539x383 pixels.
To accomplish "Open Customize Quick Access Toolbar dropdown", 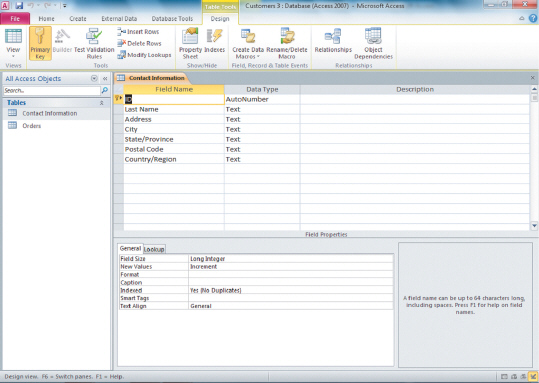I will pos(64,6).
